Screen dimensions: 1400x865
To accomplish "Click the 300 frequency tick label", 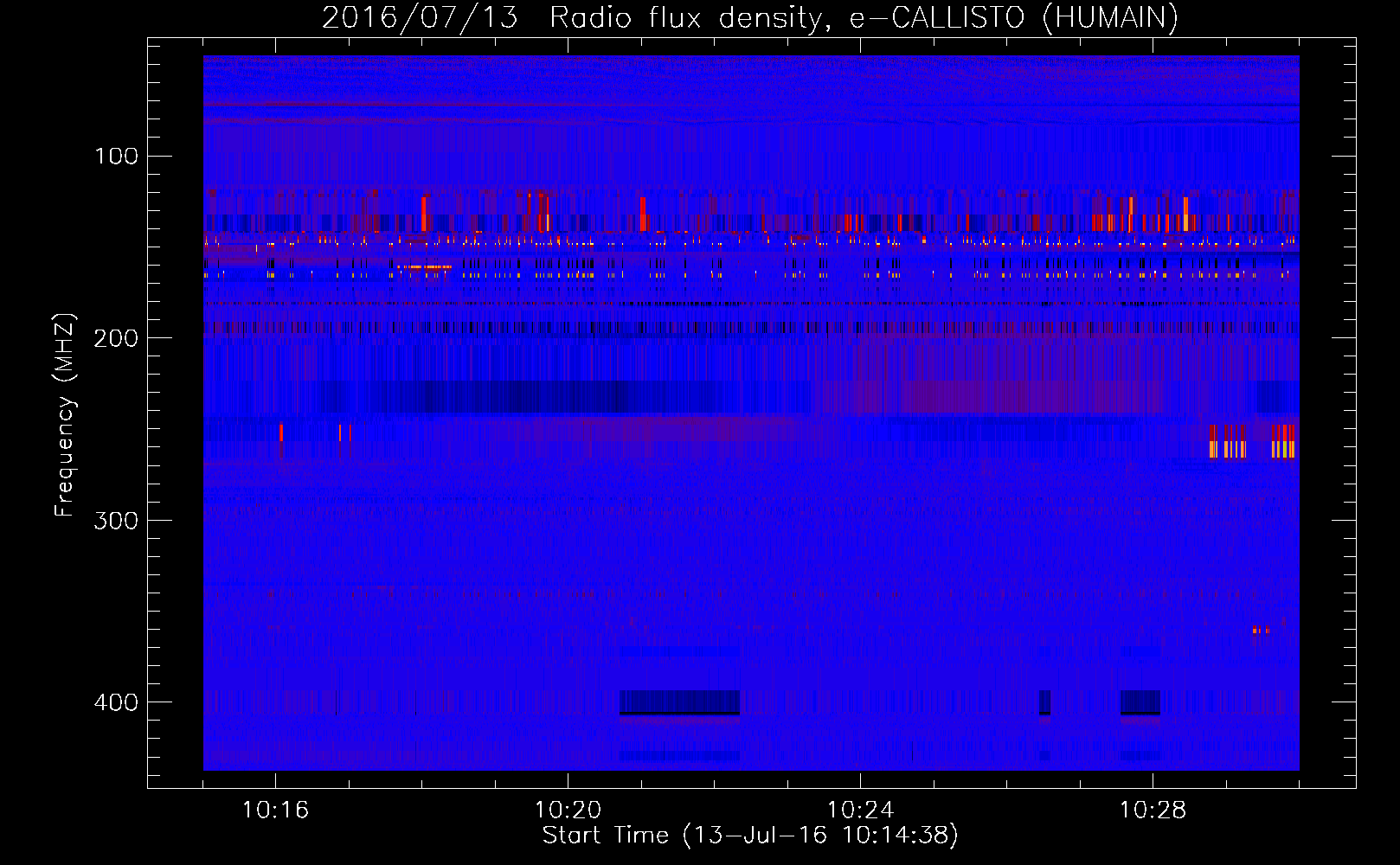I will (x=116, y=521).
